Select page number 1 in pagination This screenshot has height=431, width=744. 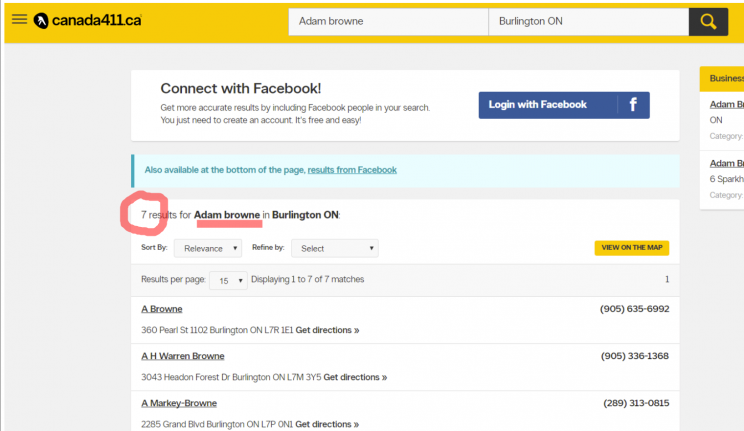(x=667, y=279)
